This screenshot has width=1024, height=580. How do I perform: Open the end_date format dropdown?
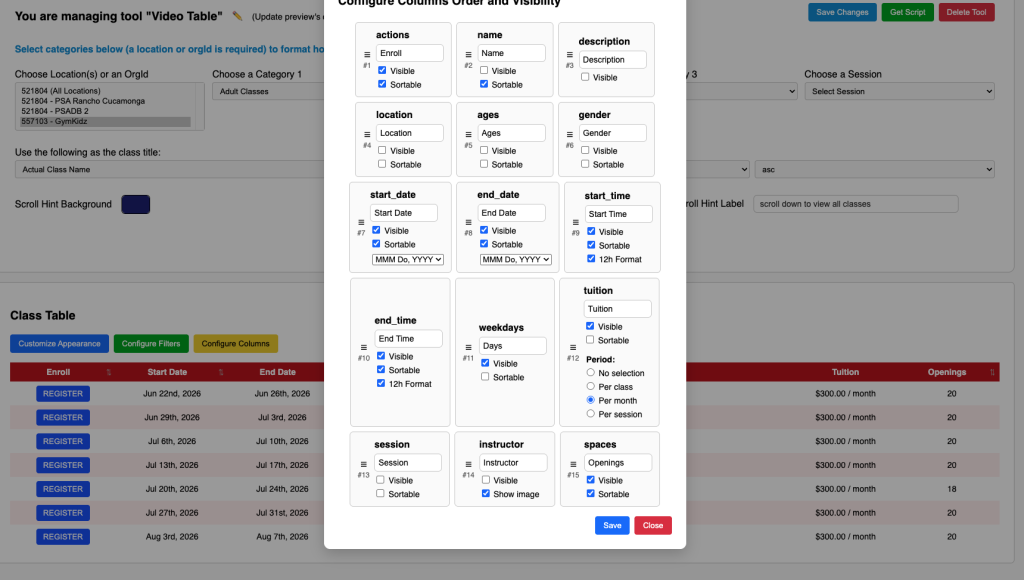point(515,259)
